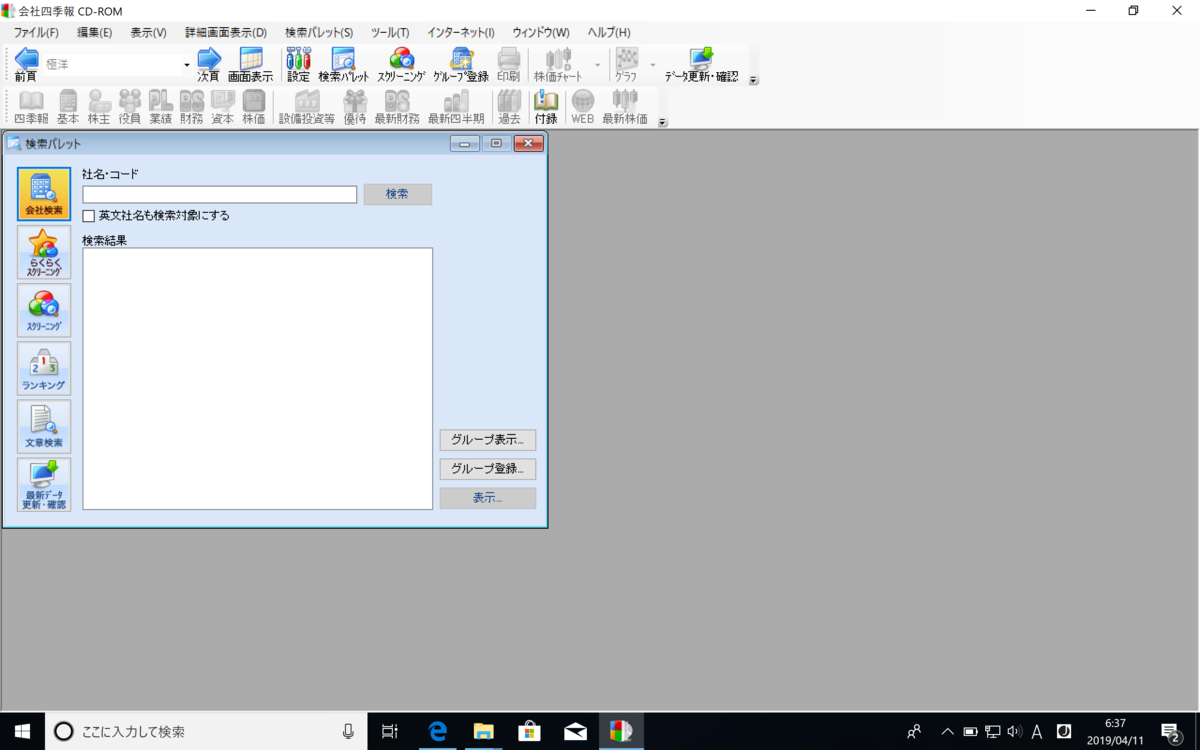Select 会社検索 in the search palette sidebar

44,194
